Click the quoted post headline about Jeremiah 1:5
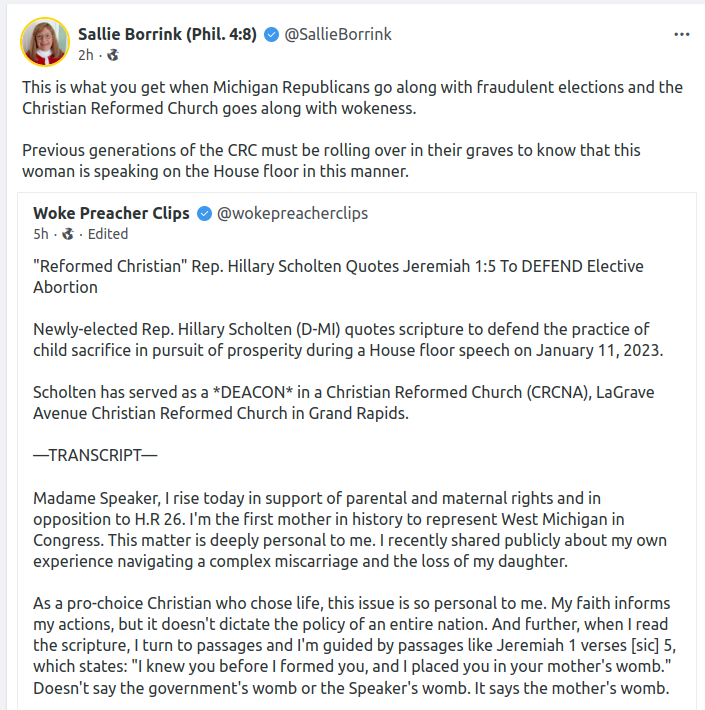The height and width of the screenshot is (710, 705). 338,277
